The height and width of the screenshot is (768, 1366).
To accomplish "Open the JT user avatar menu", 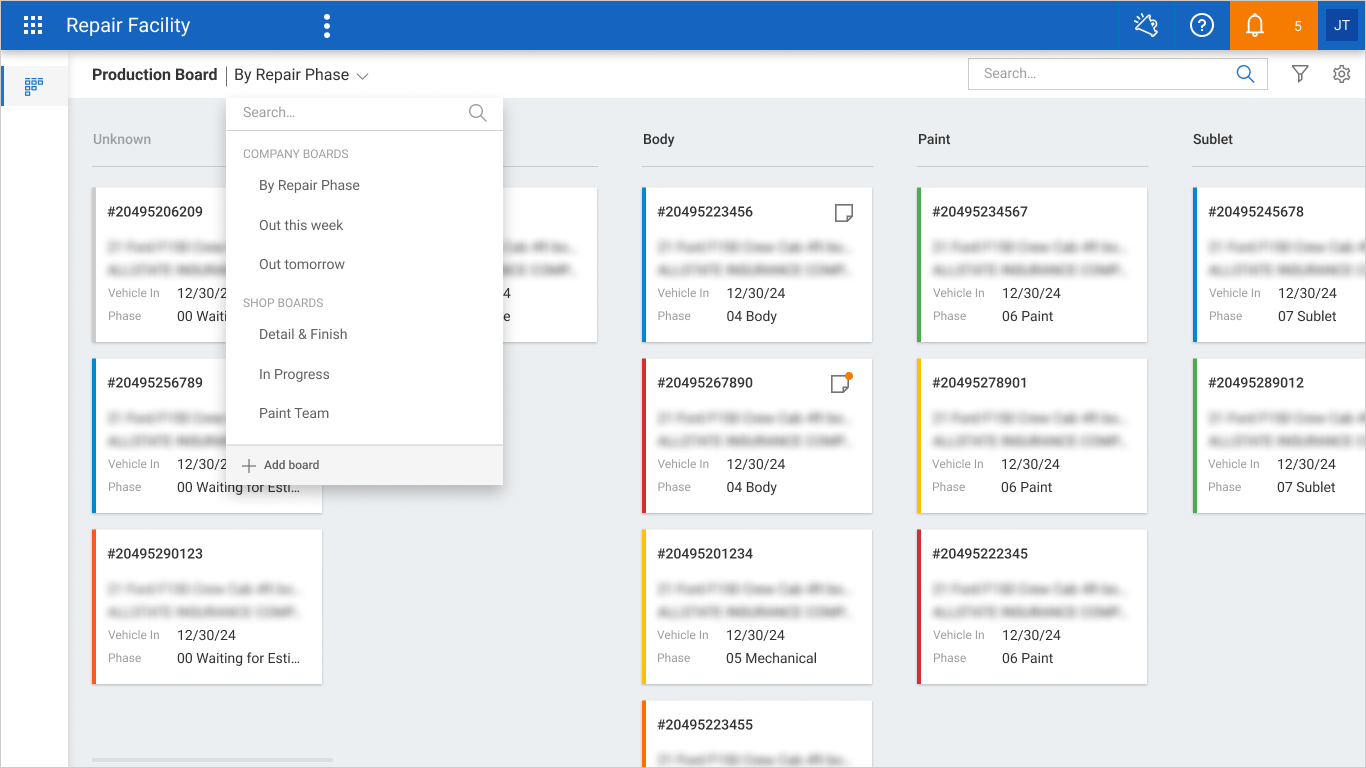I will (x=1342, y=26).
